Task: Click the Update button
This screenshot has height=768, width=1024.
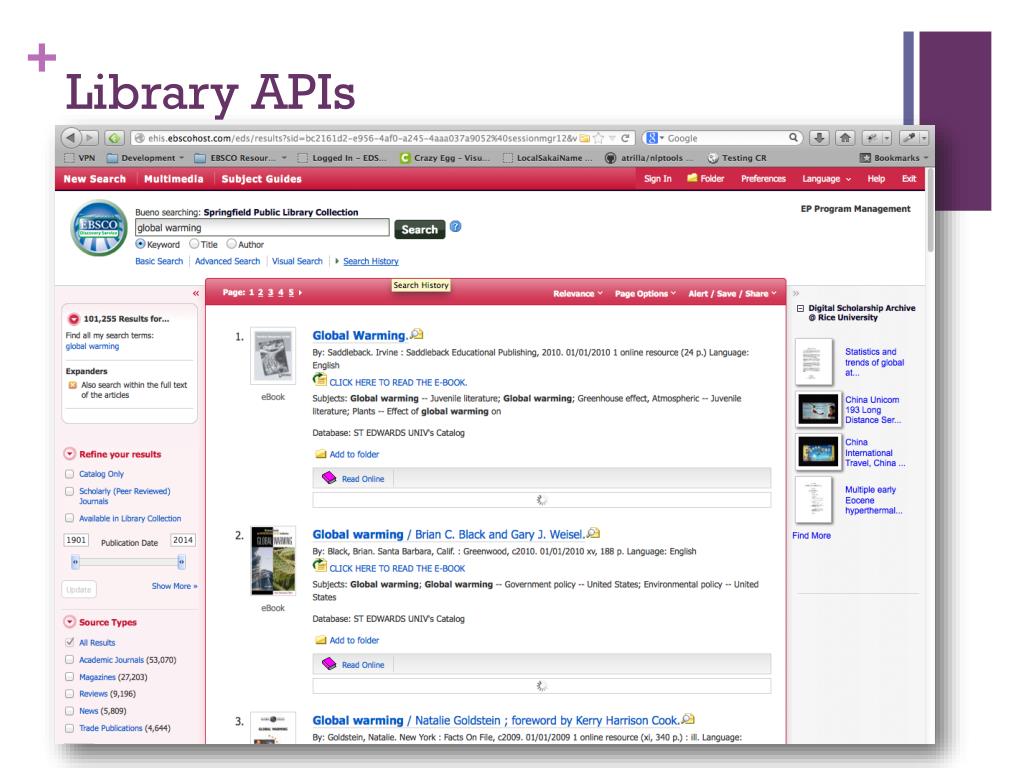Action: 79,589
